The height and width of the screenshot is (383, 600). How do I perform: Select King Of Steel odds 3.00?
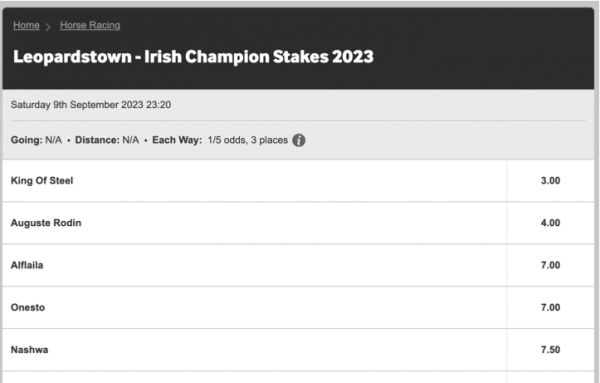(550, 181)
